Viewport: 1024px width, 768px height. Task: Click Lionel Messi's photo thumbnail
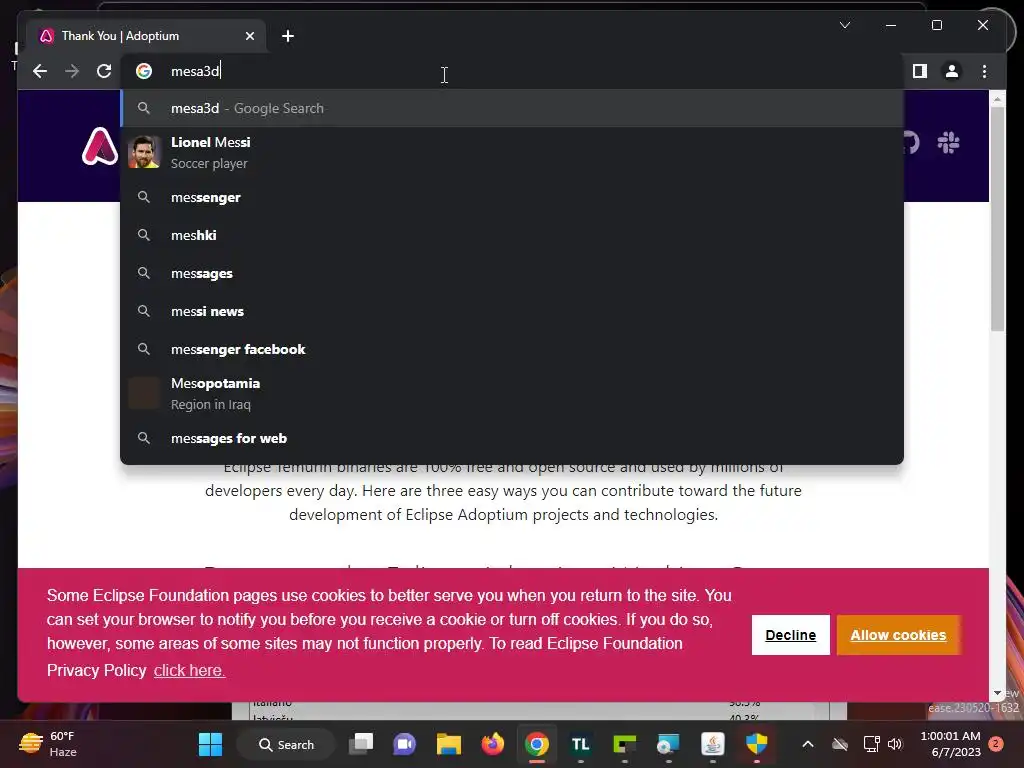click(144, 152)
